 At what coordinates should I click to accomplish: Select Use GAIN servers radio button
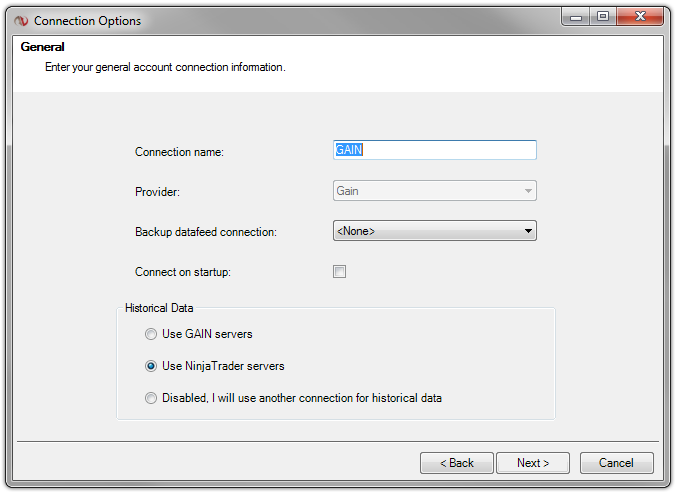pos(151,334)
